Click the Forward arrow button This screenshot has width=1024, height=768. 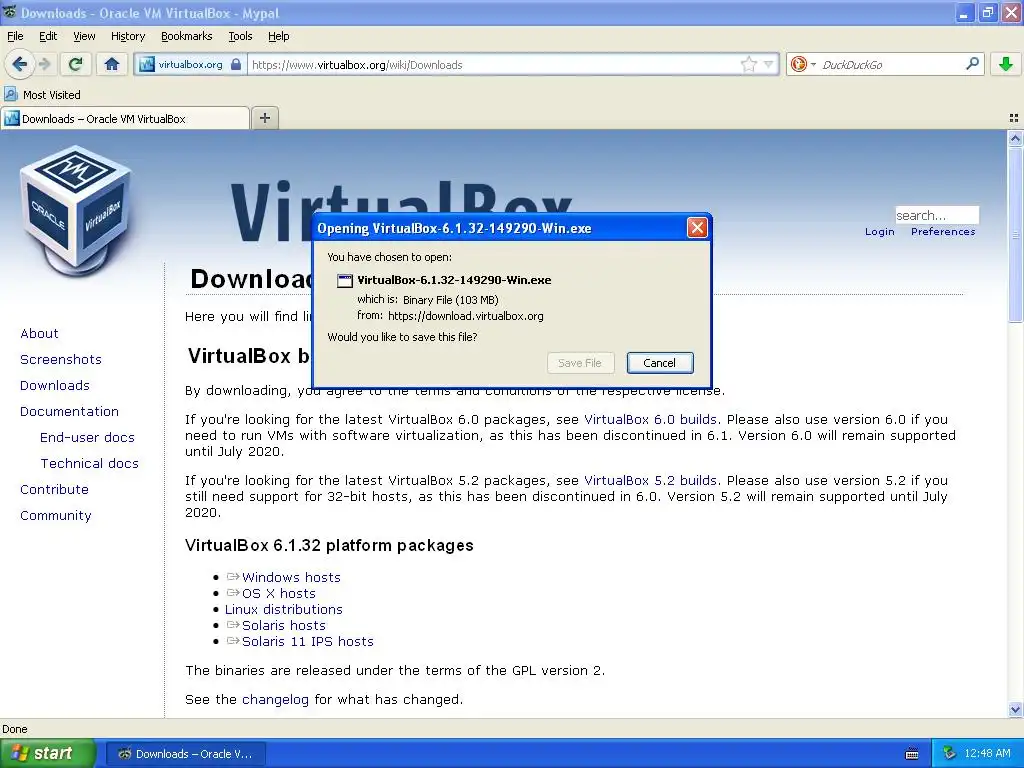44,64
